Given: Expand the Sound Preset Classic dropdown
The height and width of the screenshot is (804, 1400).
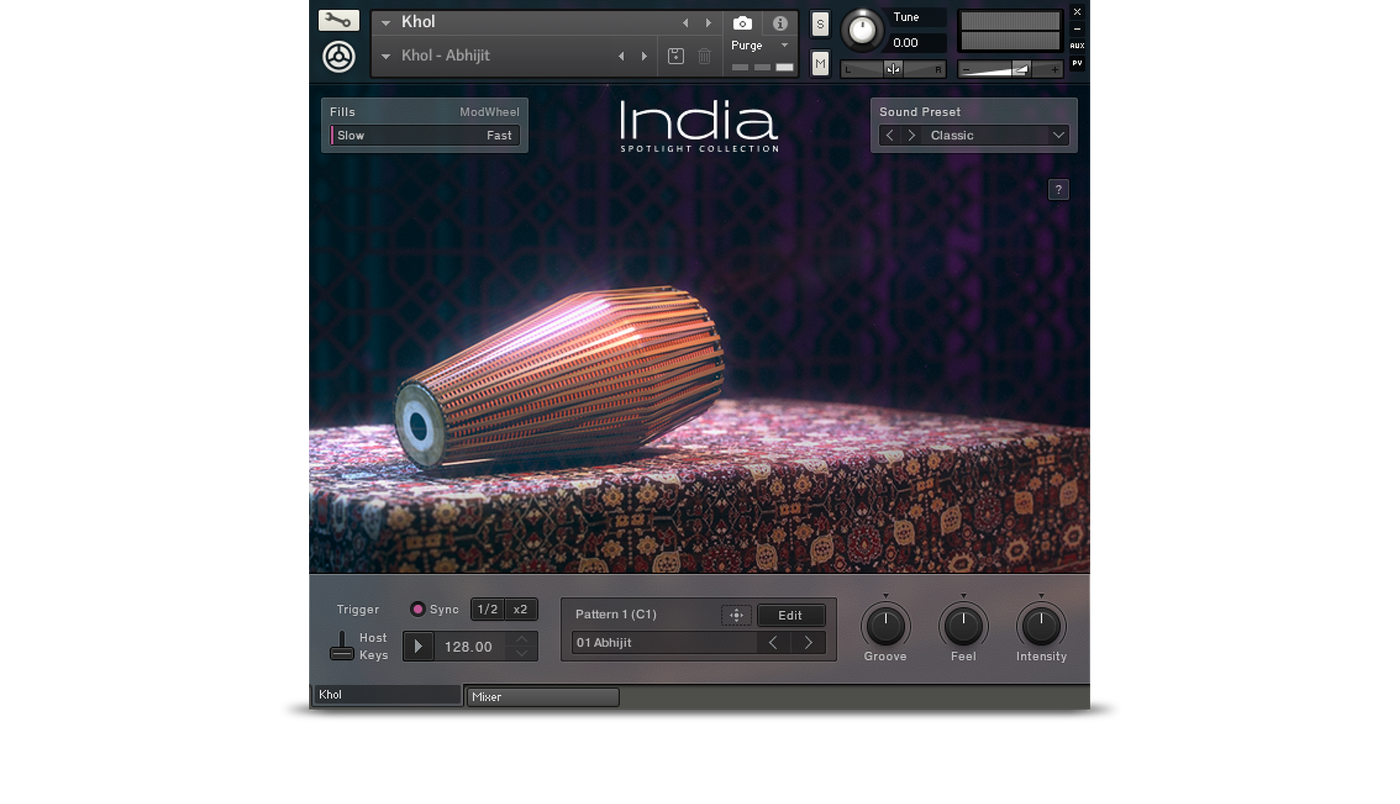Looking at the screenshot, I should tap(1058, 135).
